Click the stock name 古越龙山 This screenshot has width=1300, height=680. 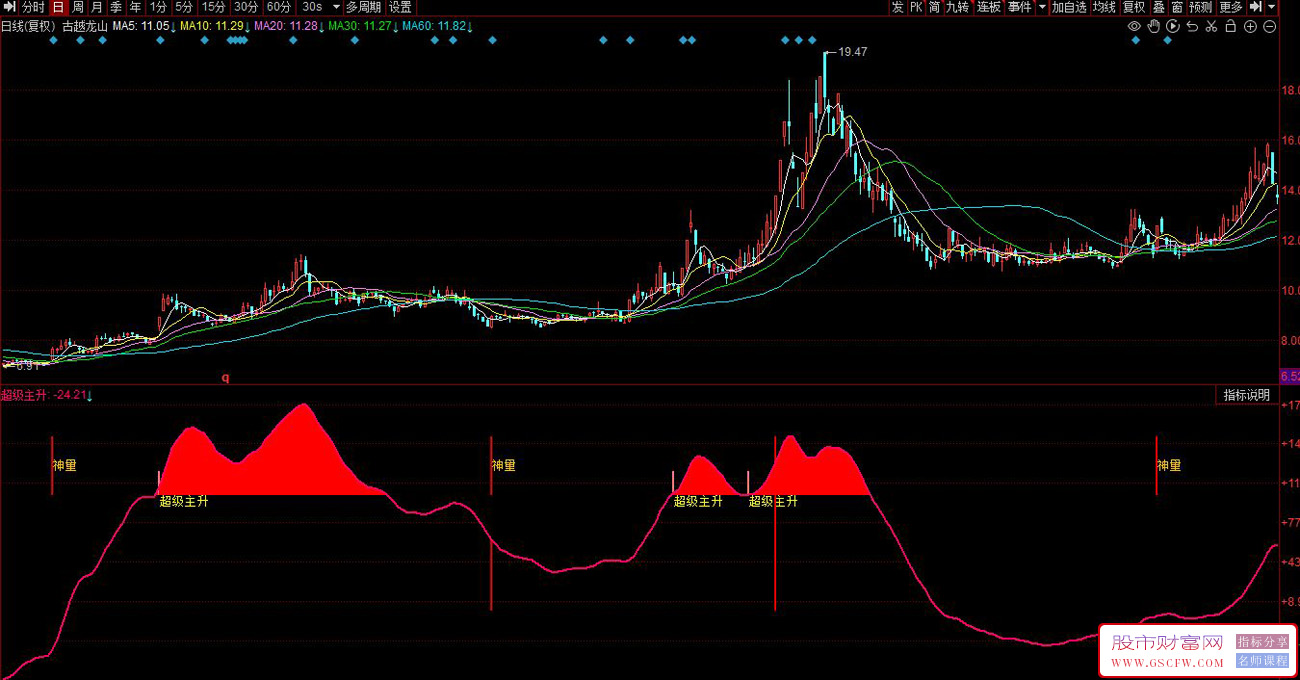[x=83, y=26]
